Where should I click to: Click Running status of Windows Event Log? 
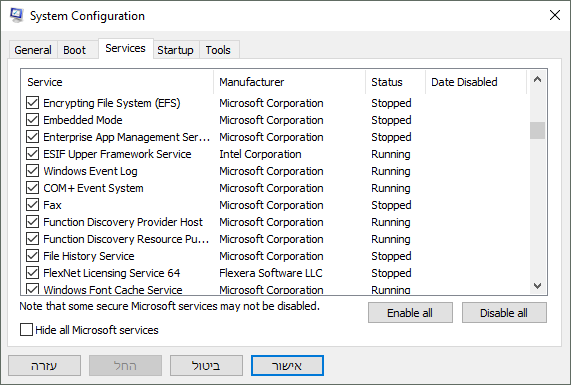pos(391,171)
